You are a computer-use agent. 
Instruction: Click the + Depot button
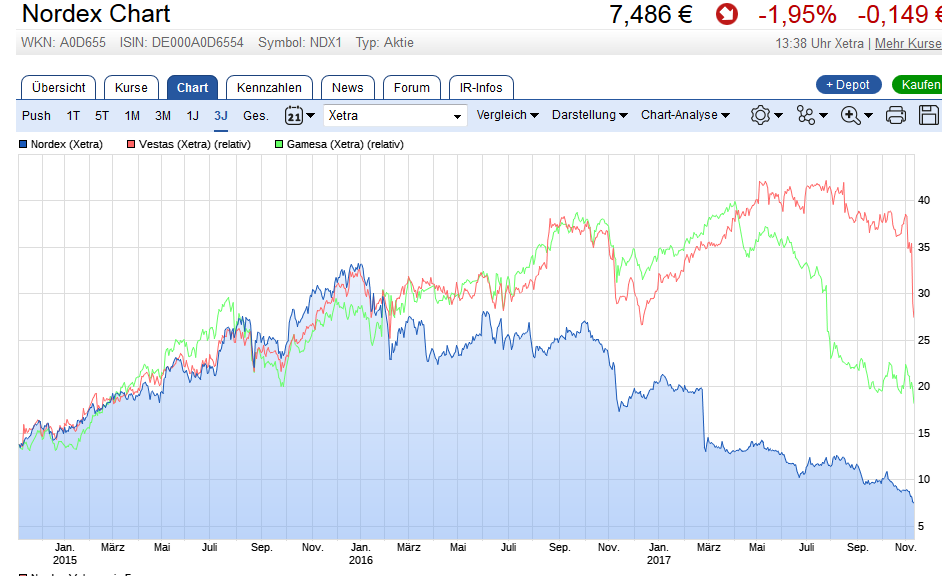coord(848,85)
